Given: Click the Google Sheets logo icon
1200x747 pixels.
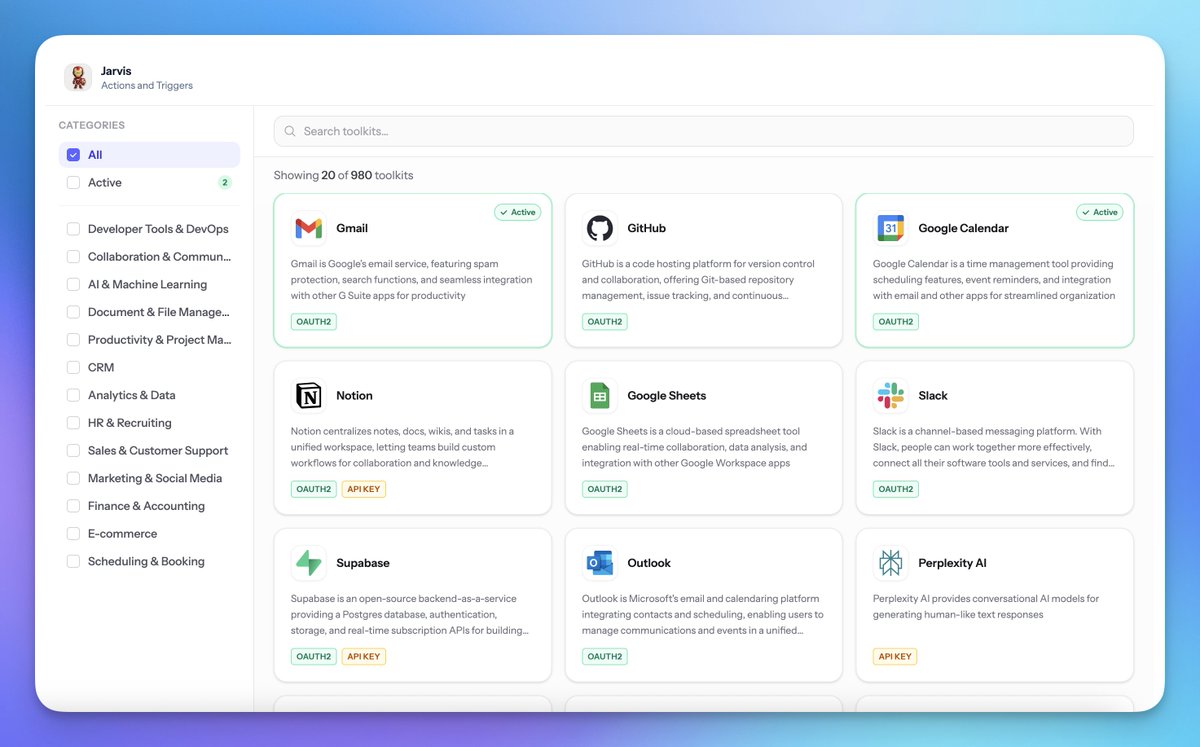Looking at the screenshot, I should coord(599,396).
